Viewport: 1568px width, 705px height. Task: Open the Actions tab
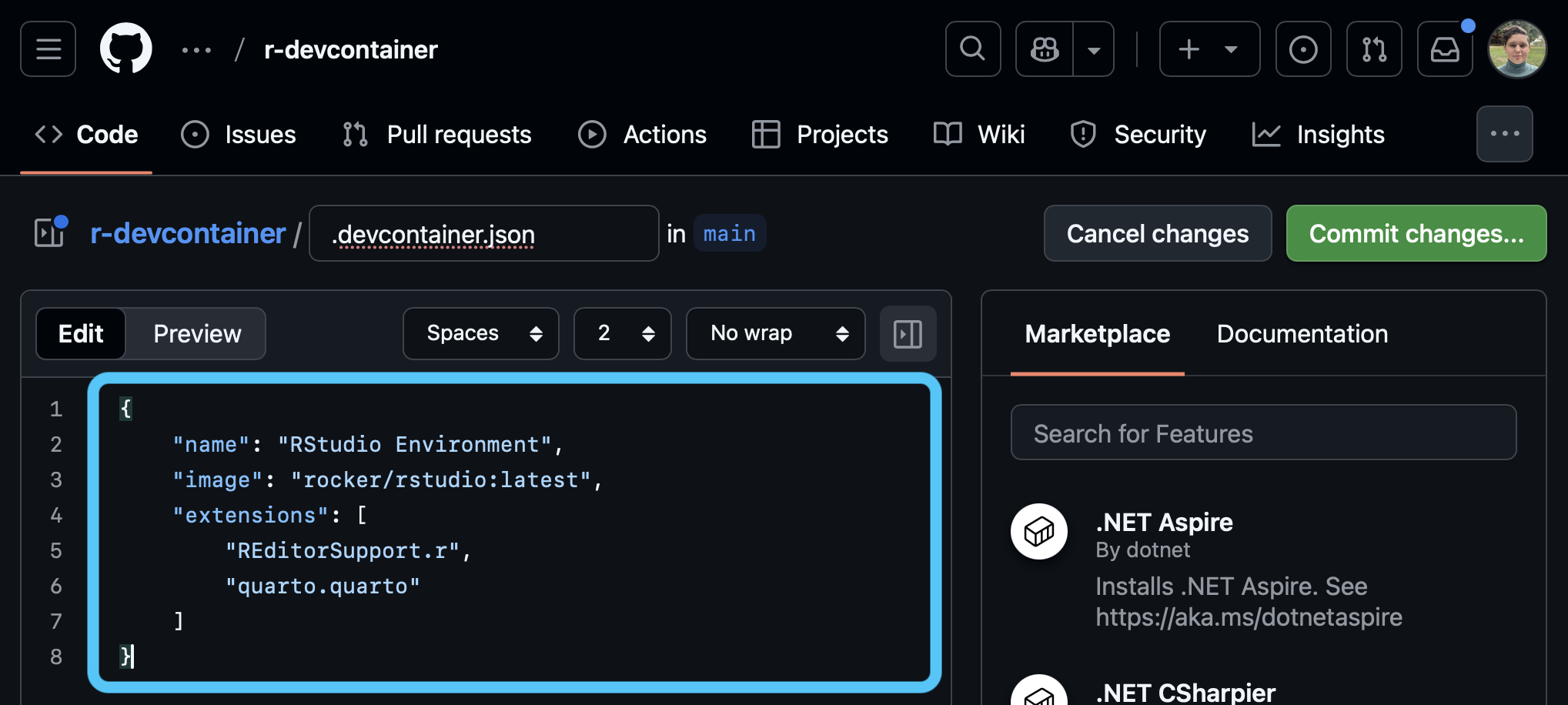[x=643, y=135]
